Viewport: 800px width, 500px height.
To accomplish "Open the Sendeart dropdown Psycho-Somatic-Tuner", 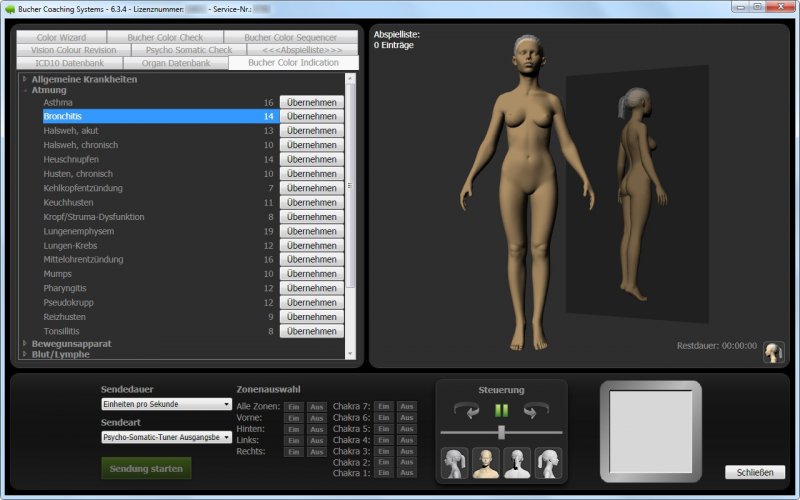I will (x=166, y=437).
